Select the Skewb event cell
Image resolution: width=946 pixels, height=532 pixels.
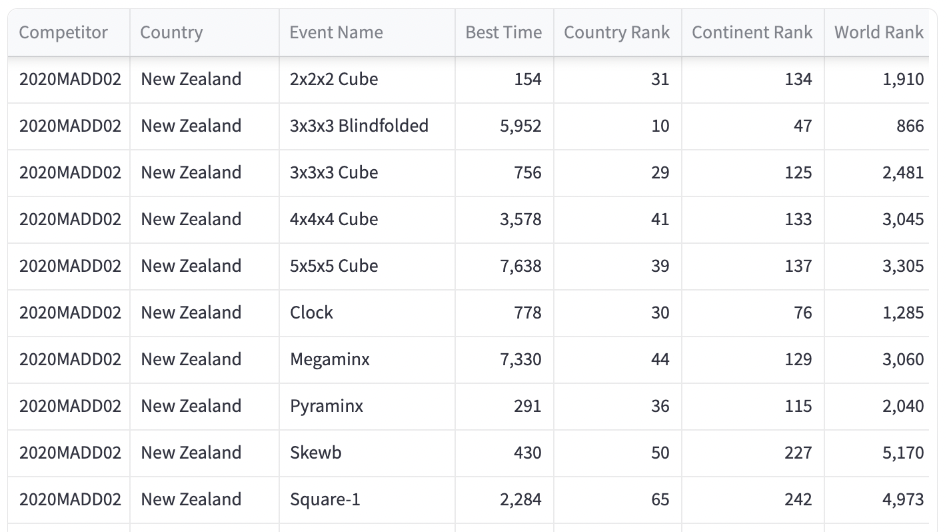[316, 453]
